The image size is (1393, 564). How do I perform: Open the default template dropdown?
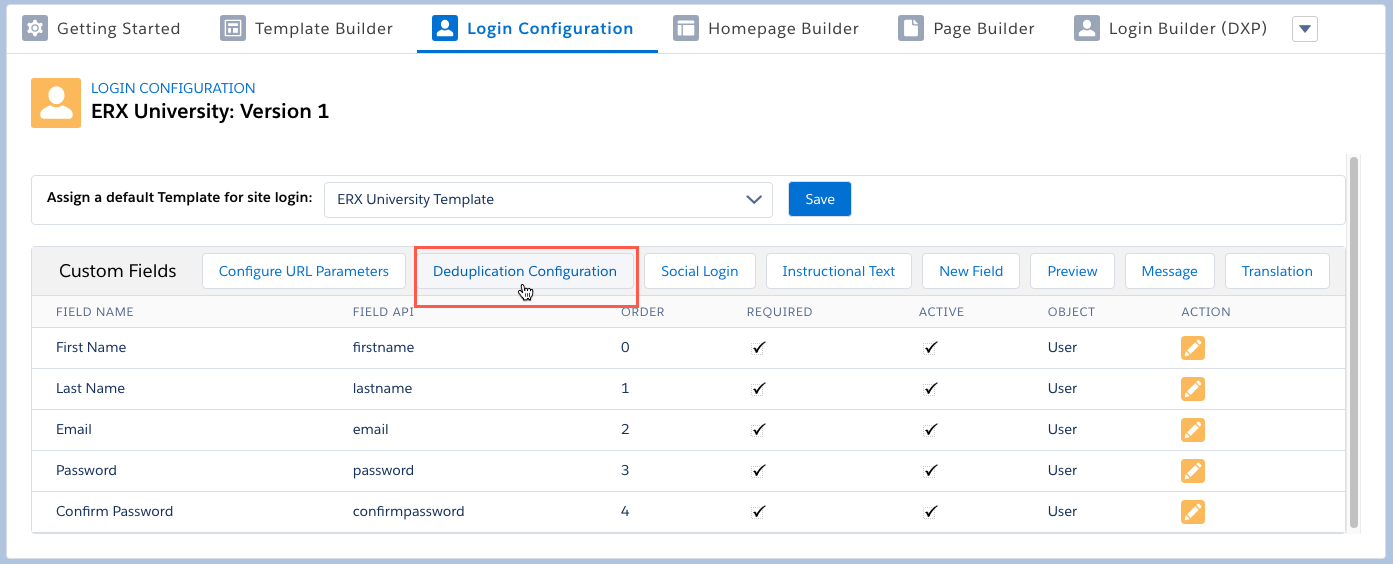pyautogui.click(x=548, y=199)
